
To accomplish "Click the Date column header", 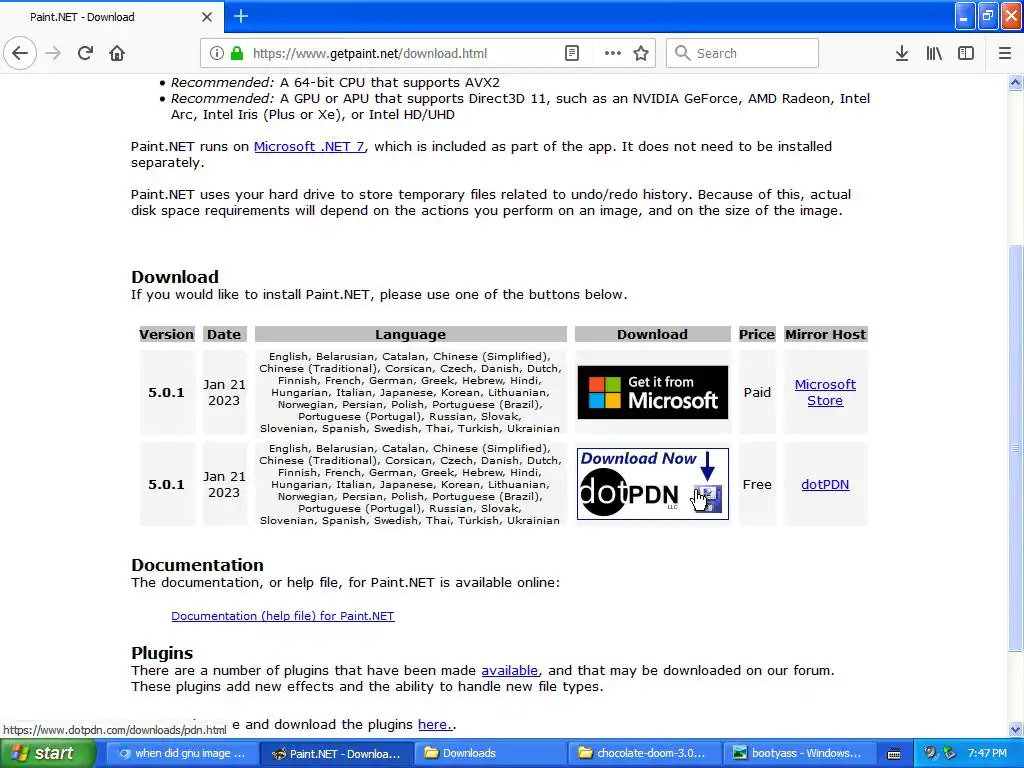I will click(224, 334).
